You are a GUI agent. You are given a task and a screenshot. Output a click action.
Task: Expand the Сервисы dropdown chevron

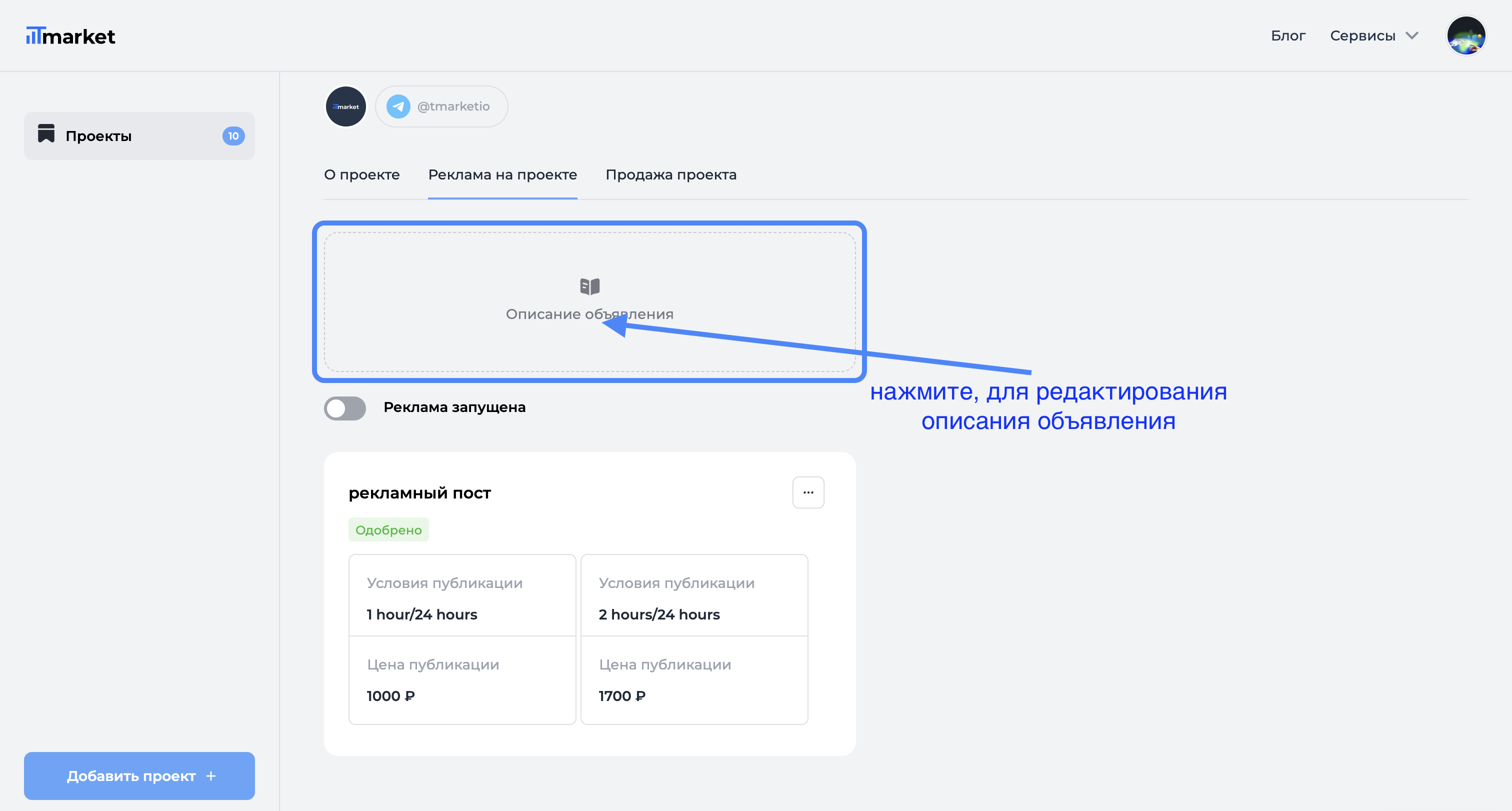point(1411,36)
